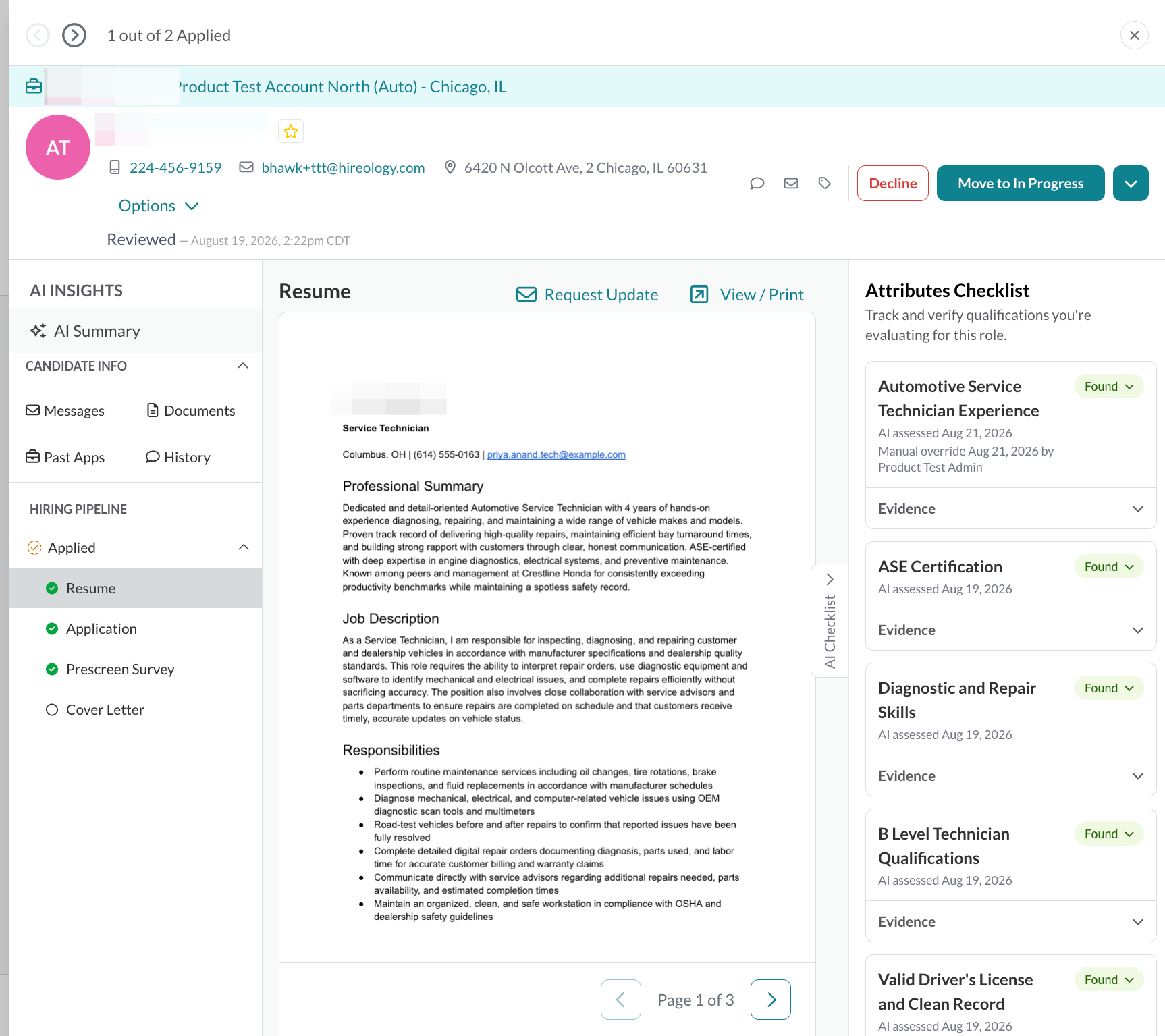This screenshot has height=1036, width=1165.
Task: Close the applicant panel
Action: (1135, 35)
